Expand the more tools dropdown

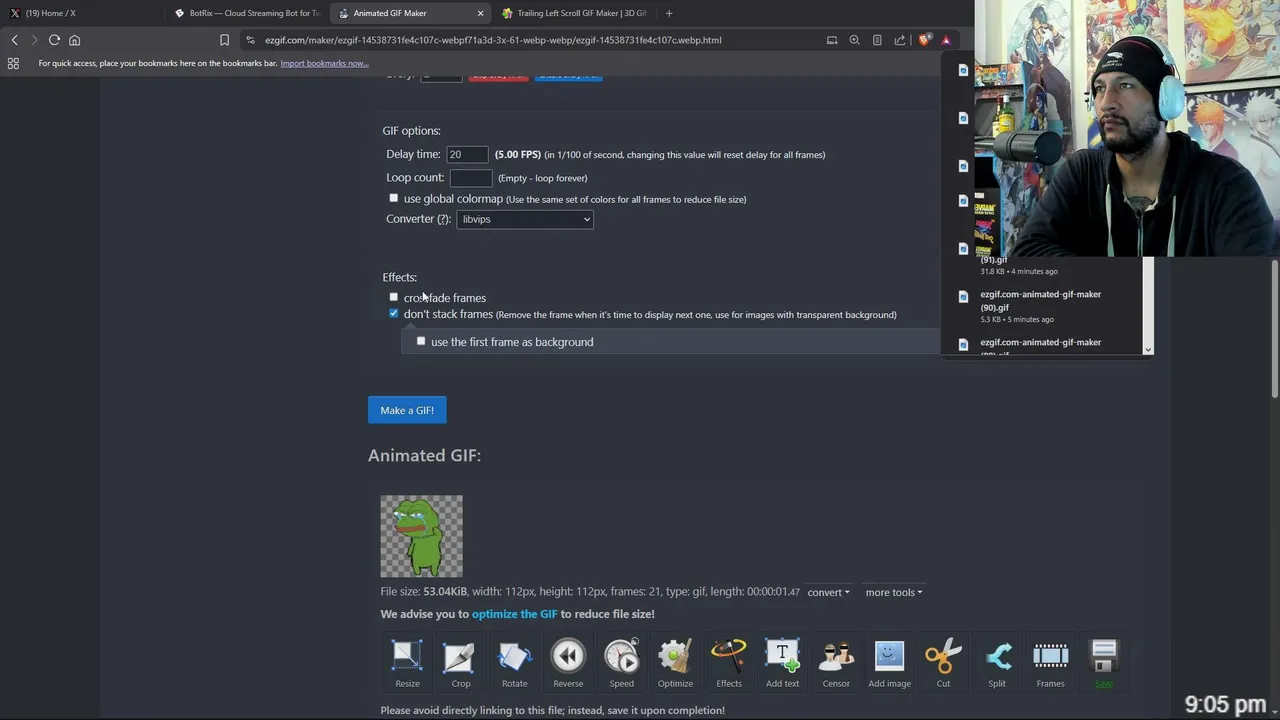893,592
